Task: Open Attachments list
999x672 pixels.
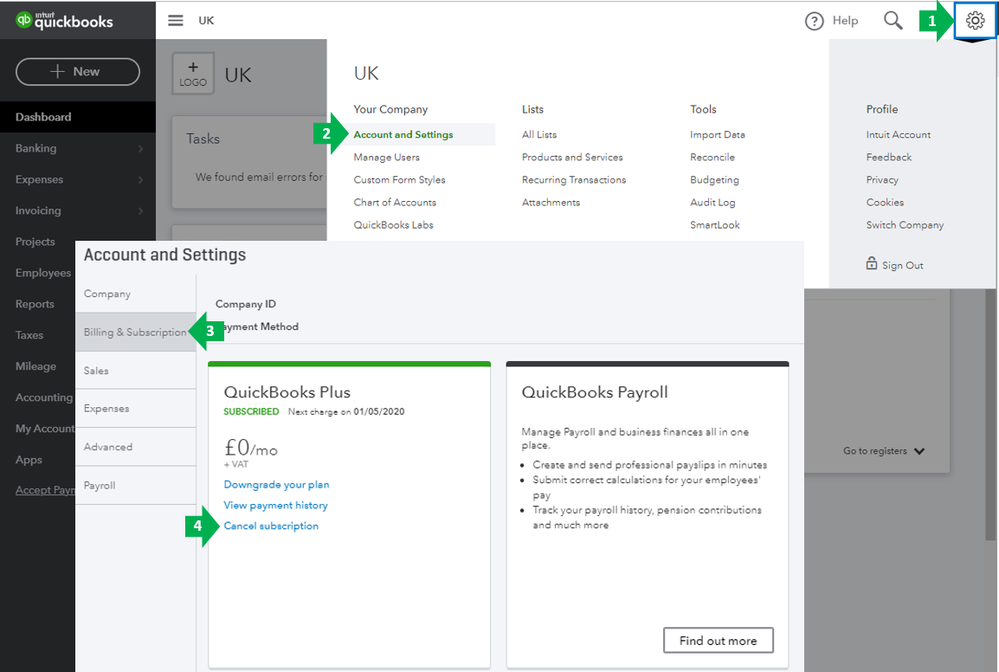Action: pyautogui.click(x=551, y=203)
